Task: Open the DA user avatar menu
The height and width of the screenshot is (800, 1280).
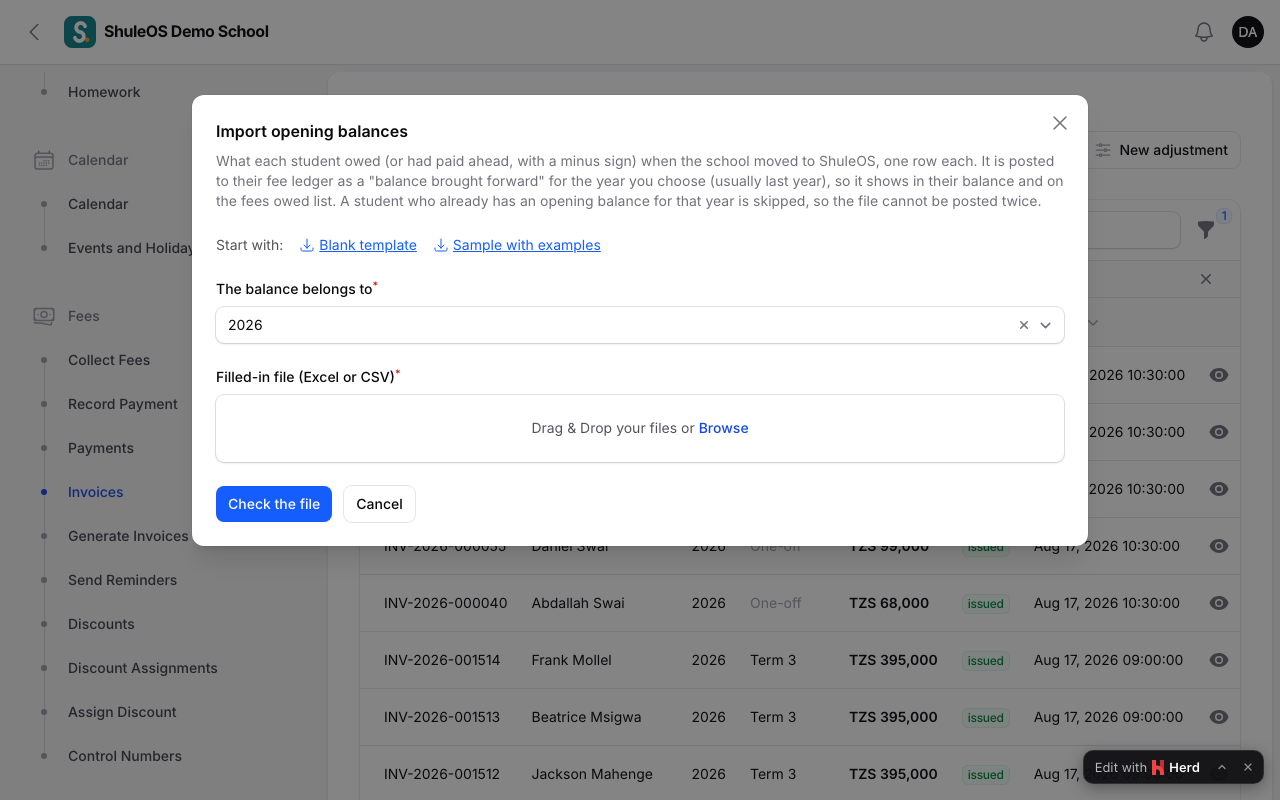Action: [1248, 32]
